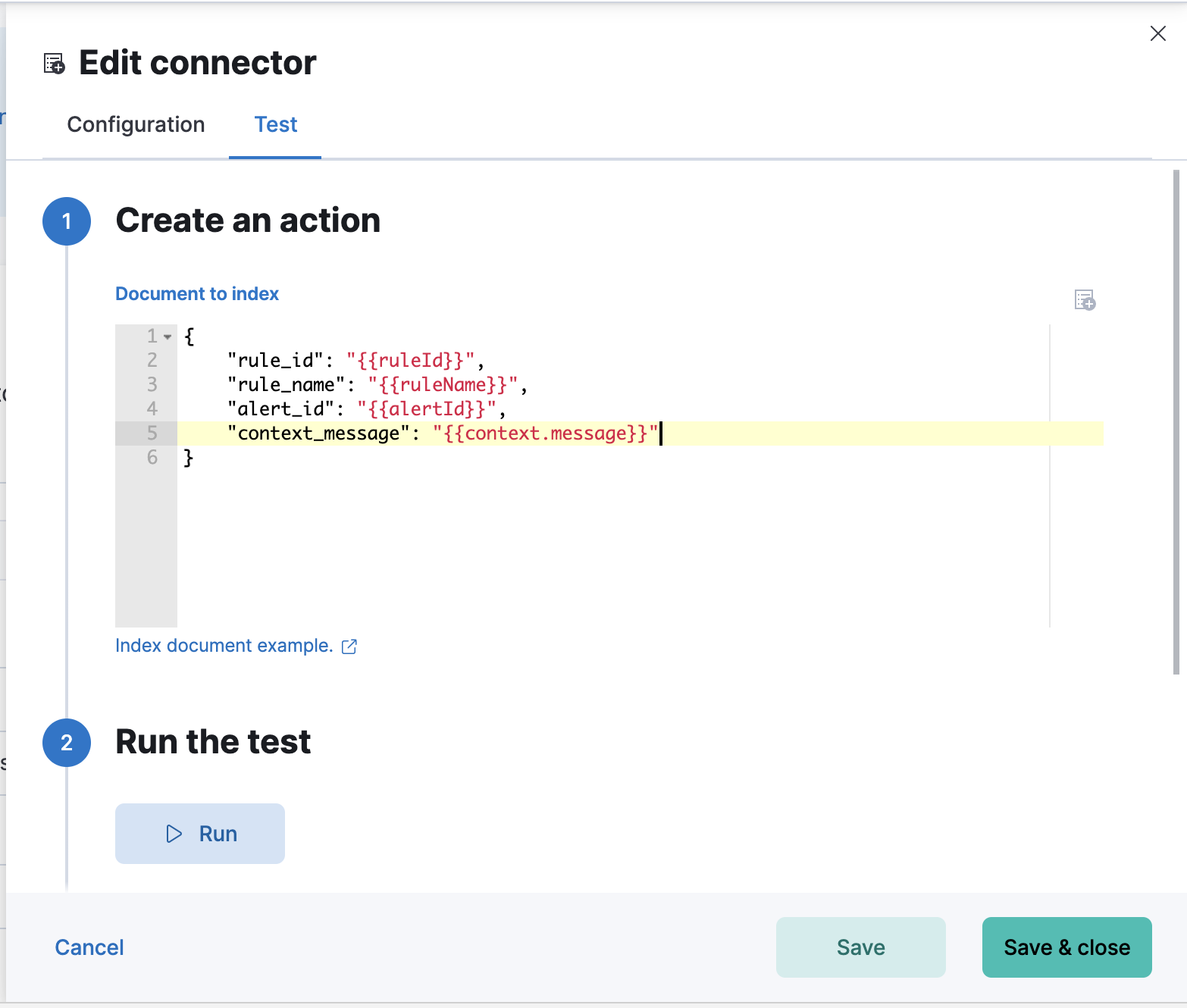Image resolution: width=1187 pixels, height=1008 pixels.
Task: Switch to the Configuration tab
Action: pos(136,124)
